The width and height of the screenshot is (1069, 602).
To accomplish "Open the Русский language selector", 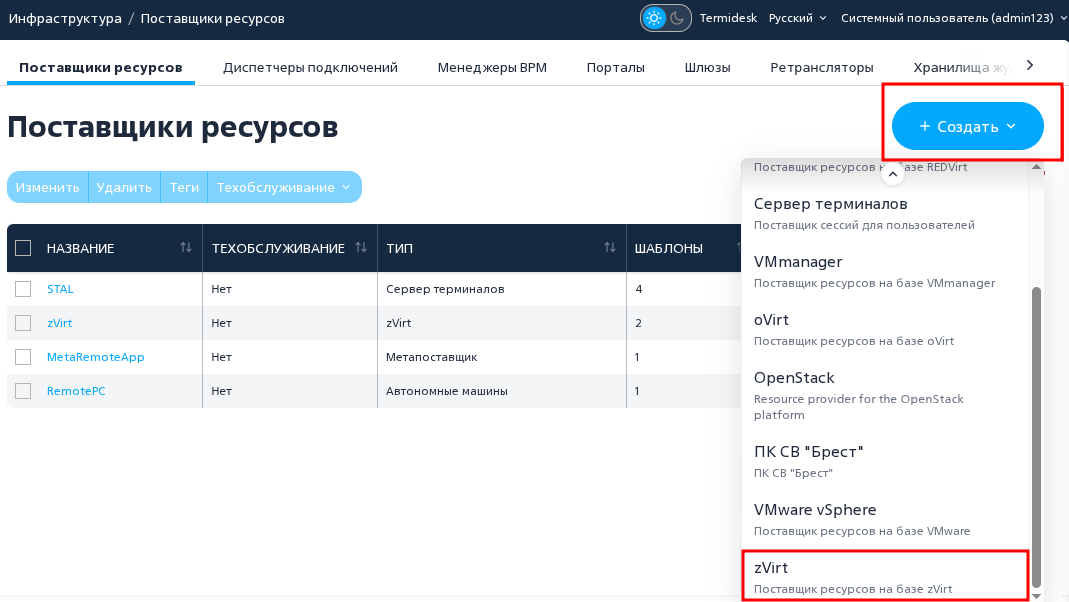I will [x=797, y=18].
